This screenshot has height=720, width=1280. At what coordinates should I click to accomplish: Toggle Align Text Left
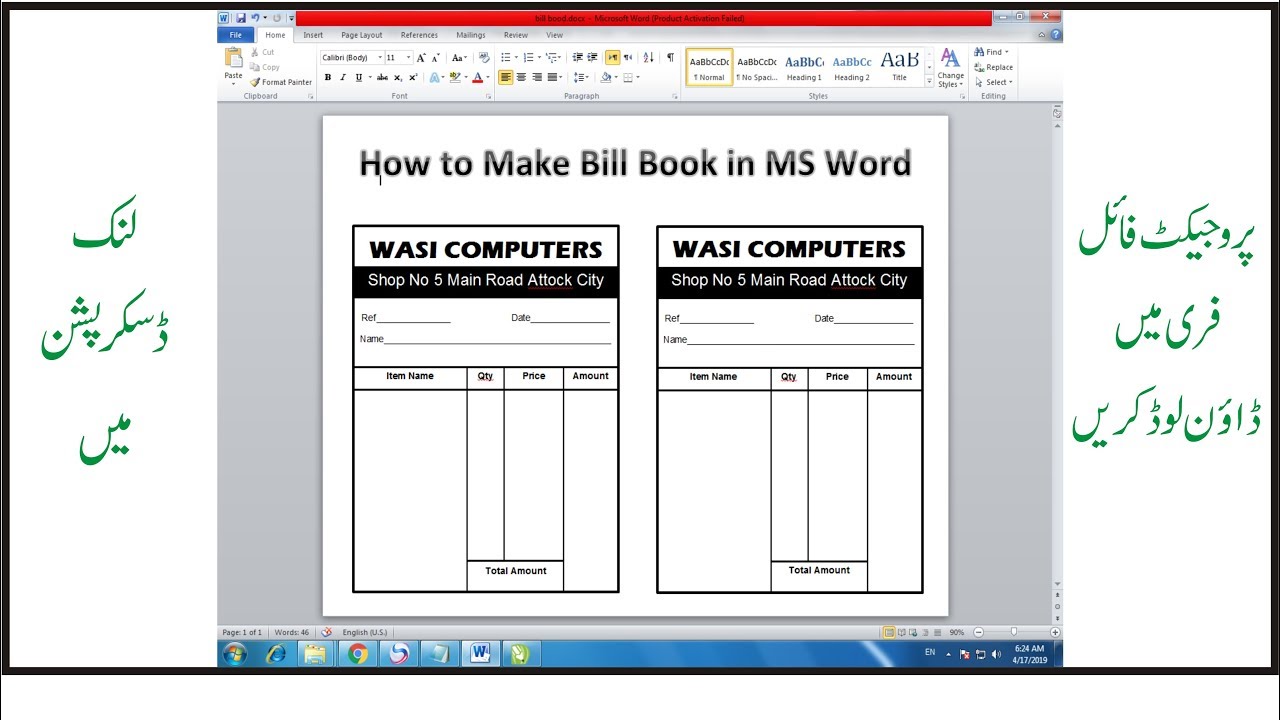pyautogui.click(x=506, y=77)
